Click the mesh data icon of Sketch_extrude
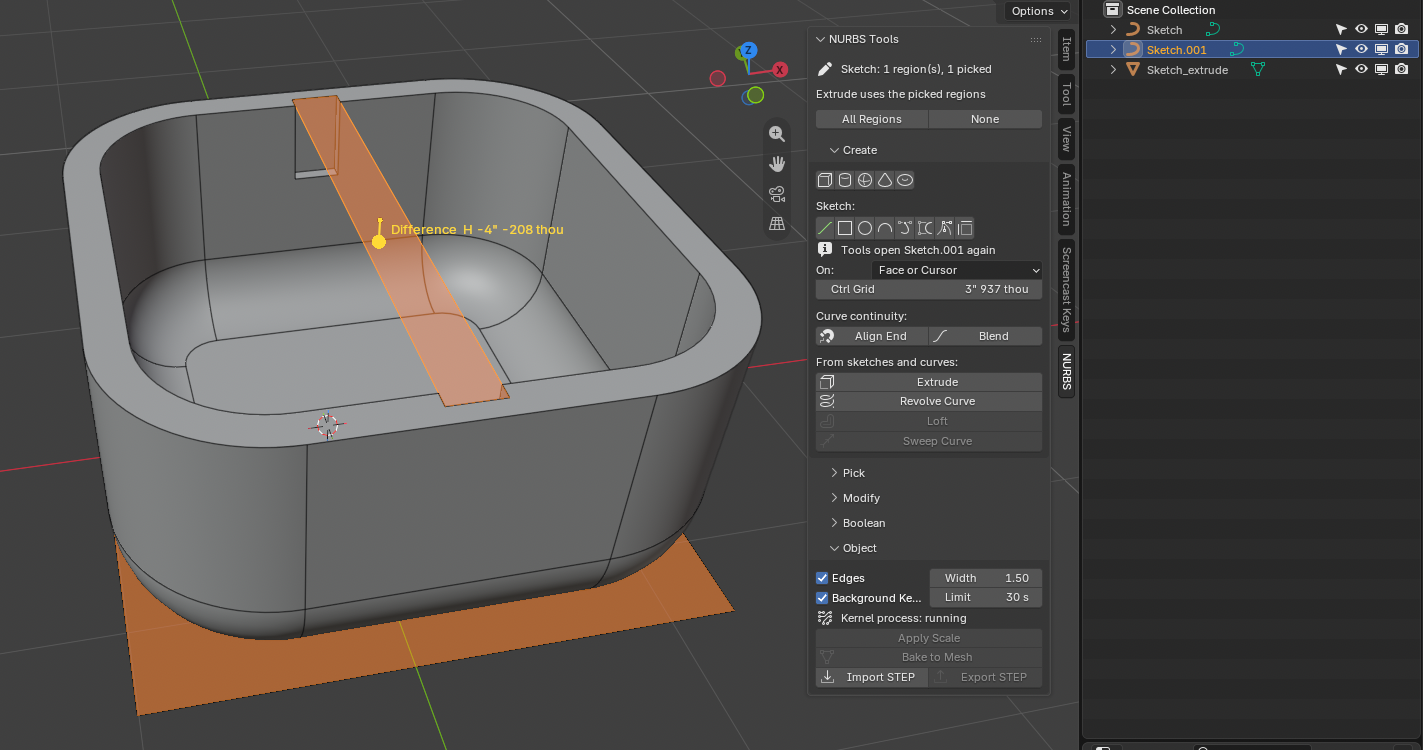 [1258, 69]
